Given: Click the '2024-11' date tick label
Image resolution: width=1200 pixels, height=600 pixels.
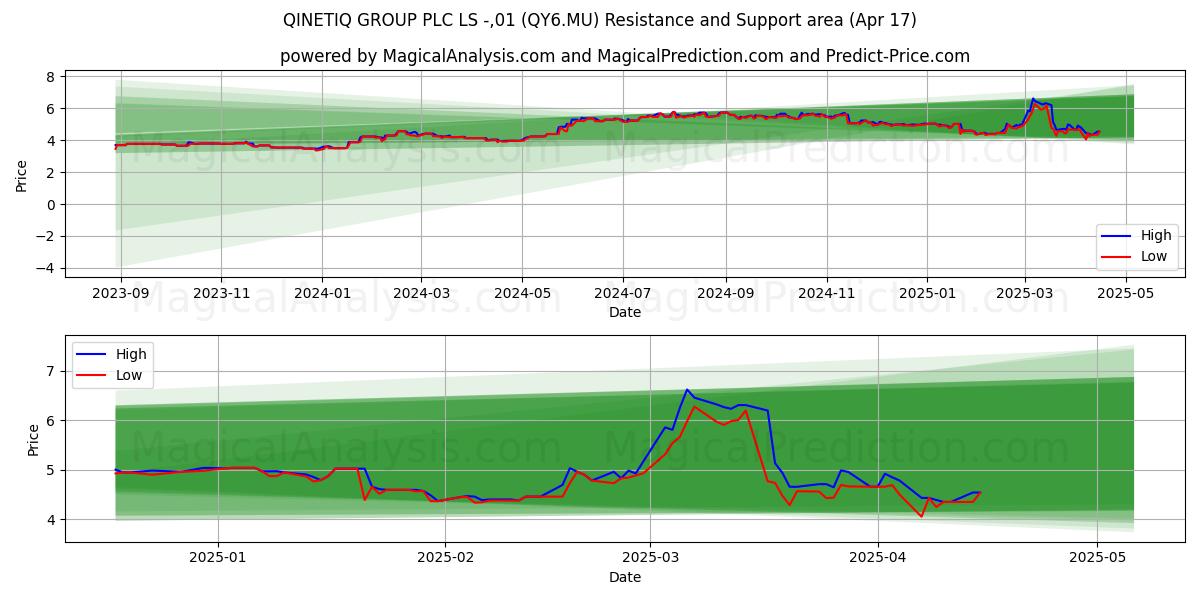Looking at the screenshot, I should 827,294.
